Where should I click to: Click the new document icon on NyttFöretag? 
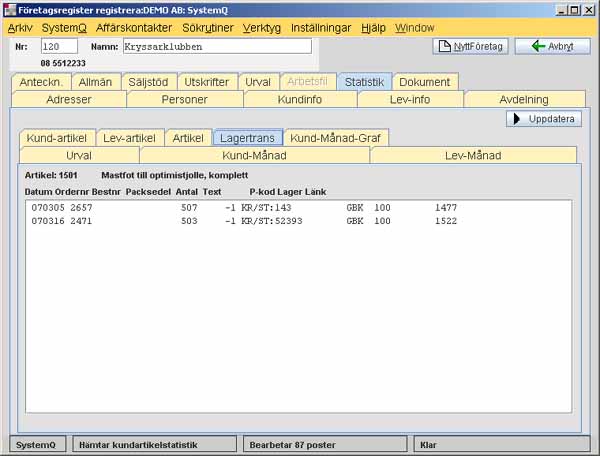(x=444, y=46)
